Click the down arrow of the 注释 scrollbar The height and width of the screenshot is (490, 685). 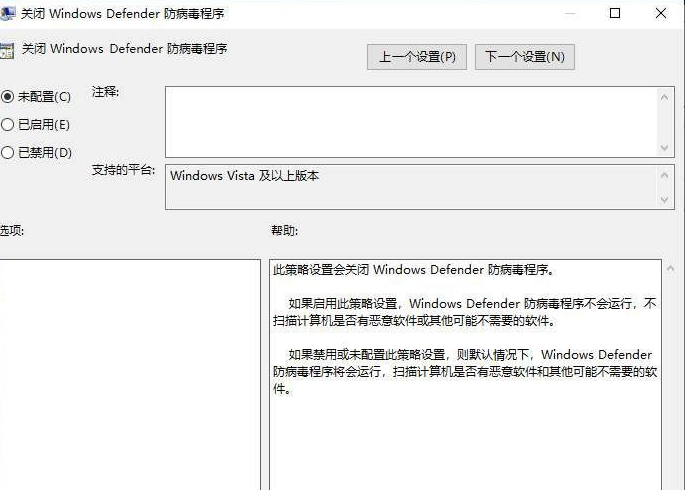664,148
